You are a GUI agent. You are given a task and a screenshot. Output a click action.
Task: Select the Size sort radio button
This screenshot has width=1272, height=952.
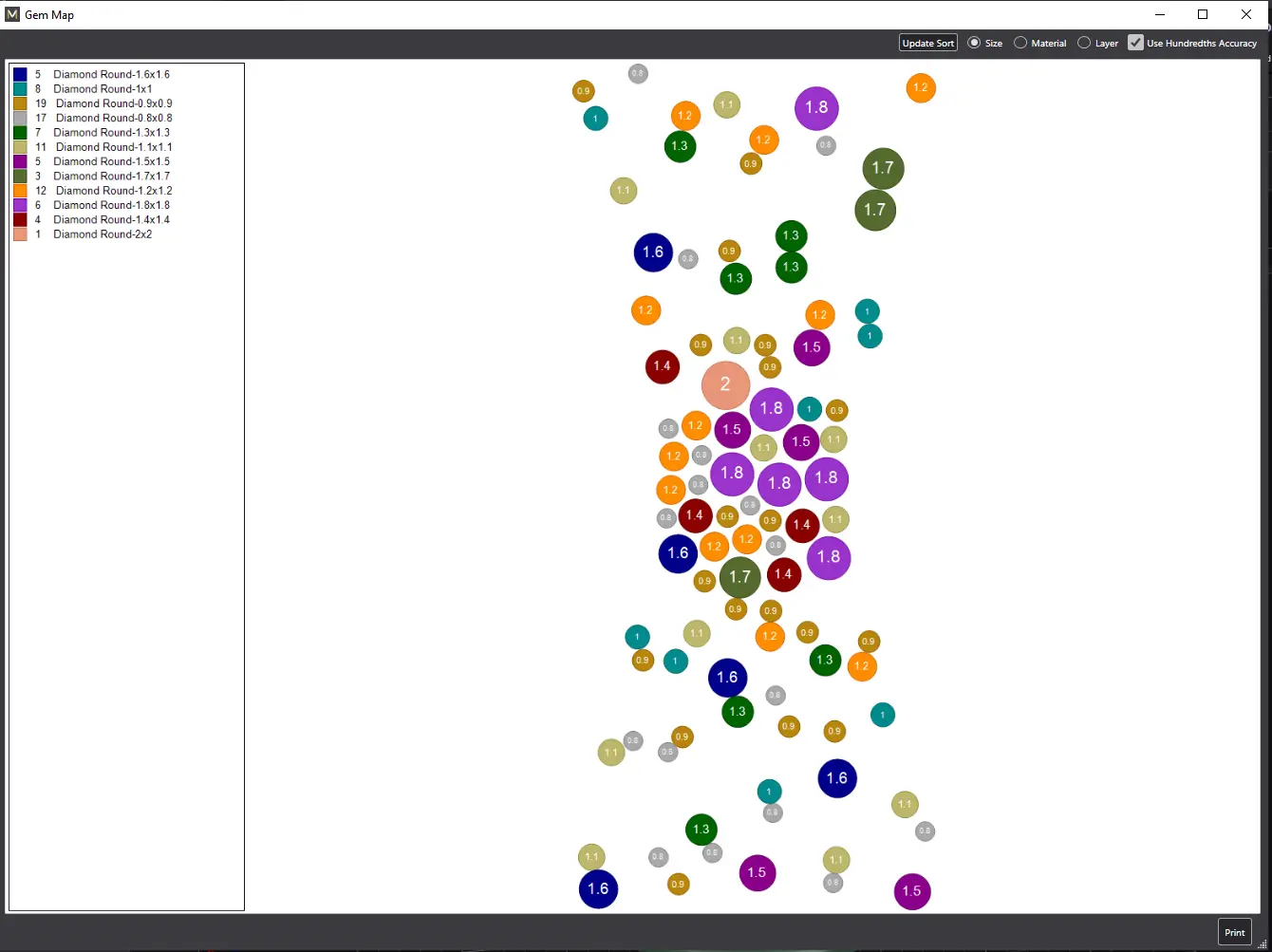(975, 43)
